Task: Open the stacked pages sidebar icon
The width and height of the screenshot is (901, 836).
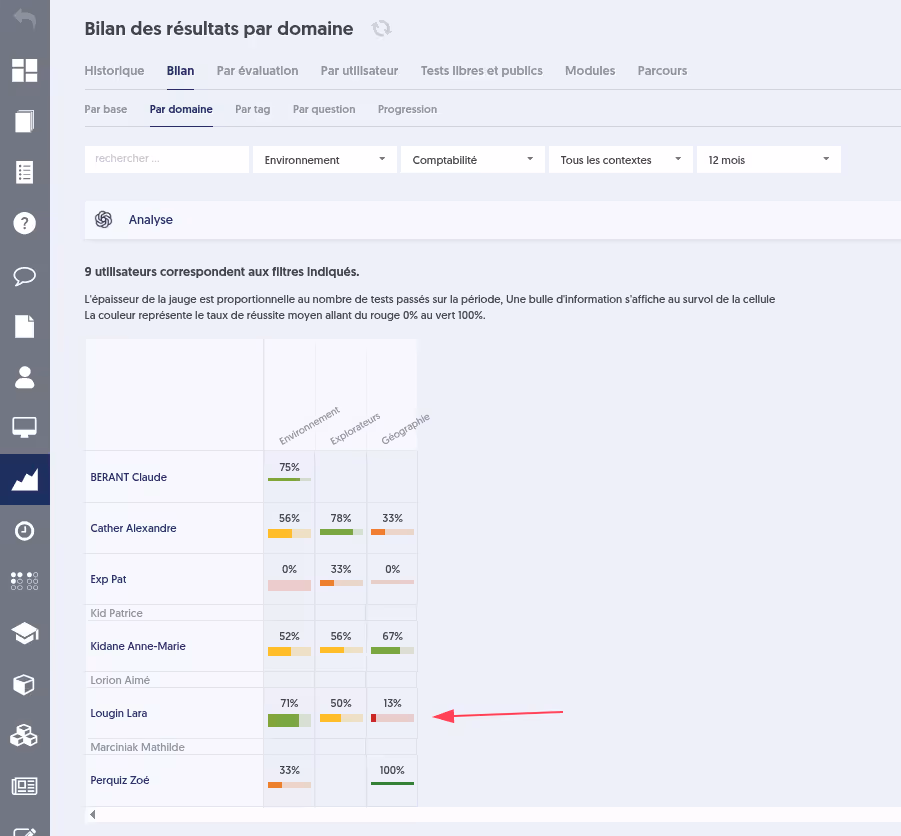Action: pos(25,121)
